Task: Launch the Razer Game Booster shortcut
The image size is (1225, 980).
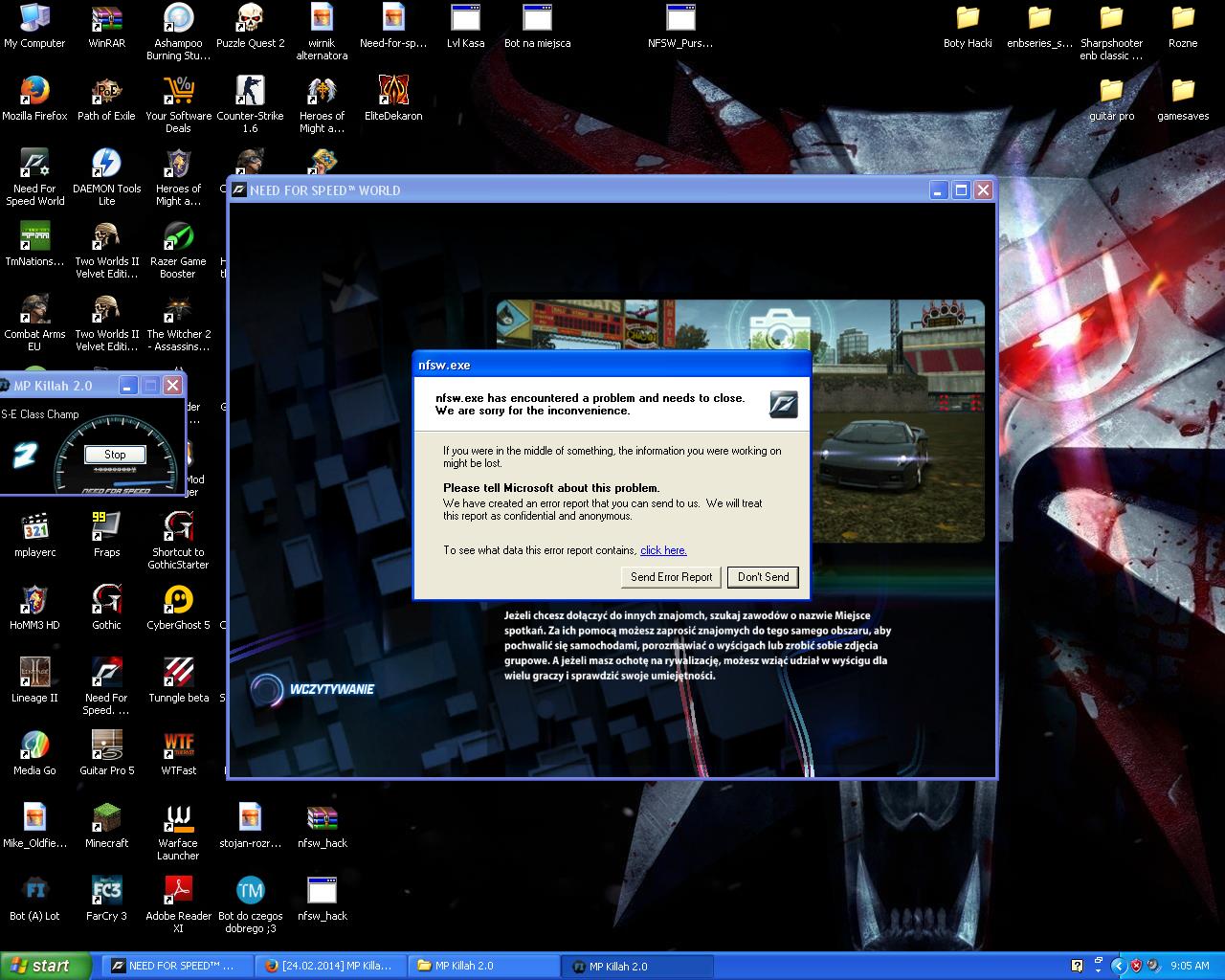Action: coord(178,250)
